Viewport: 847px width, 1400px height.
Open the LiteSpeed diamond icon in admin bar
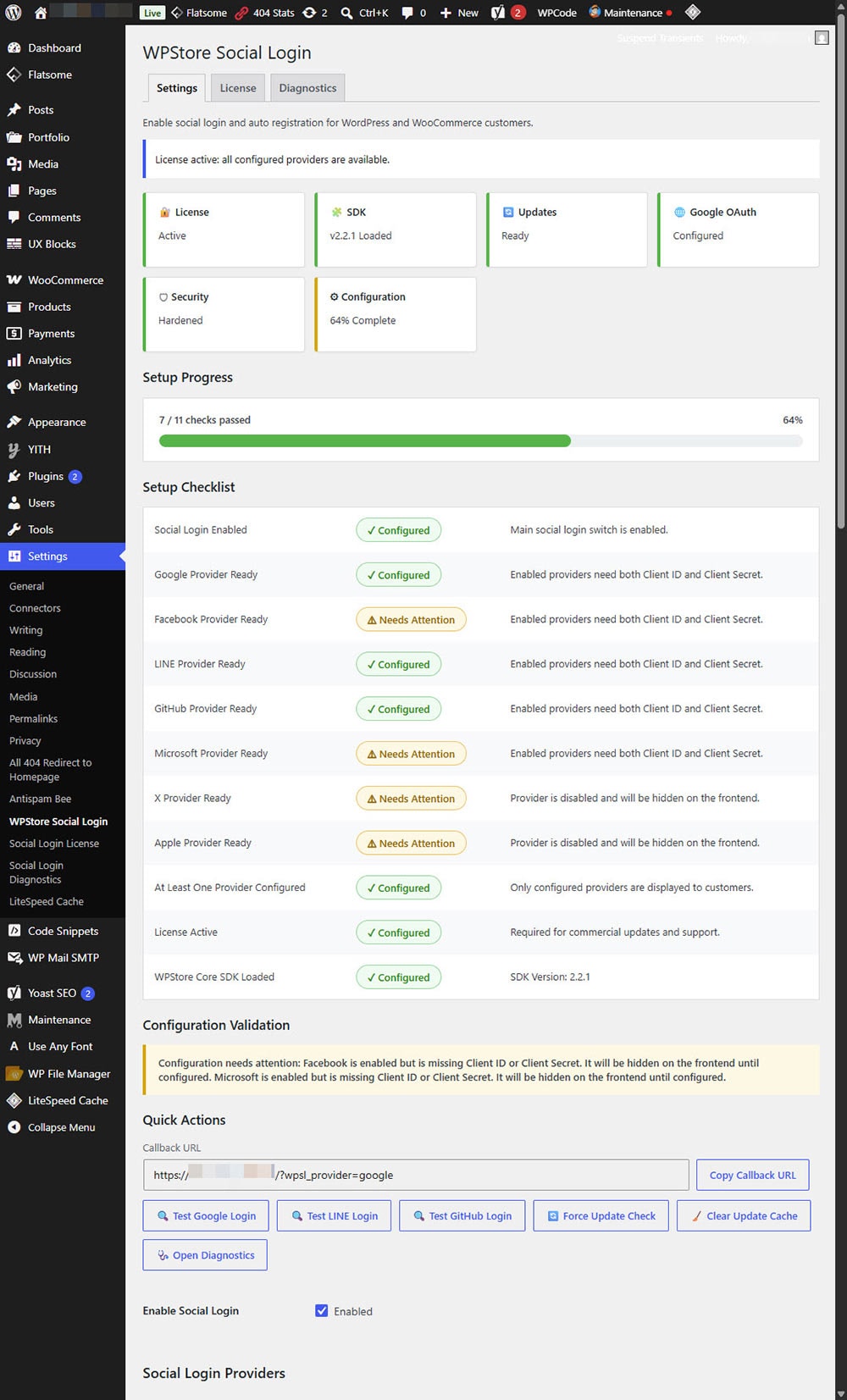(693, 12)
